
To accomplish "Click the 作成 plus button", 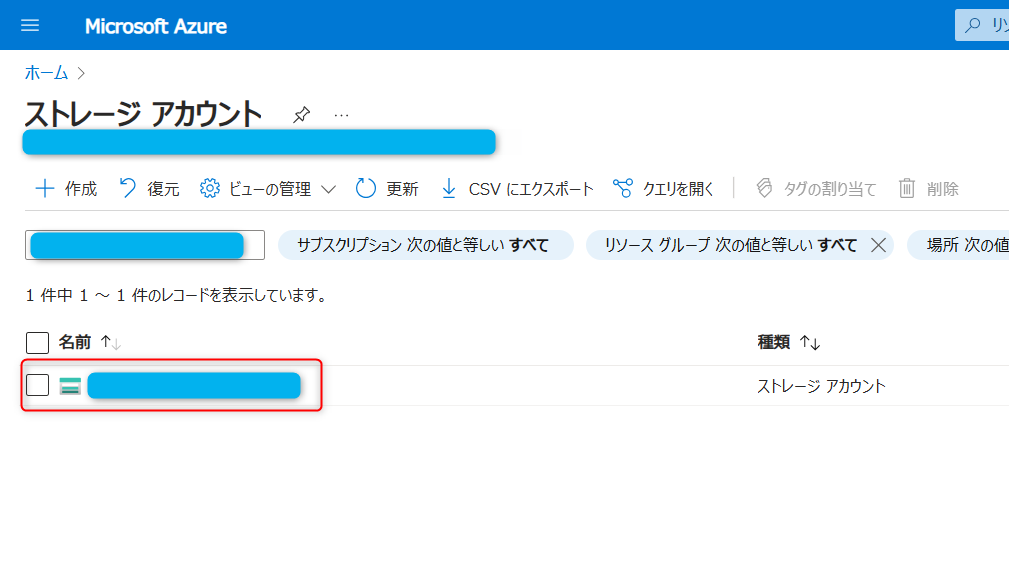I will (x=66, y=189).
